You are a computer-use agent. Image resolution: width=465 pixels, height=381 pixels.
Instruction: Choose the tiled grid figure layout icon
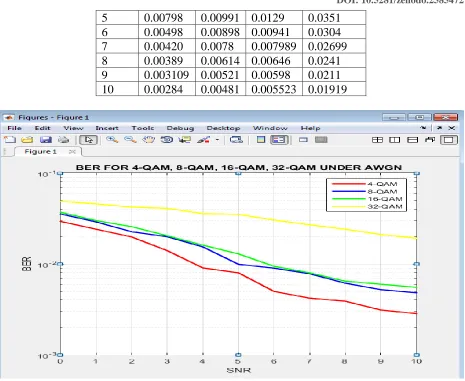377,140
